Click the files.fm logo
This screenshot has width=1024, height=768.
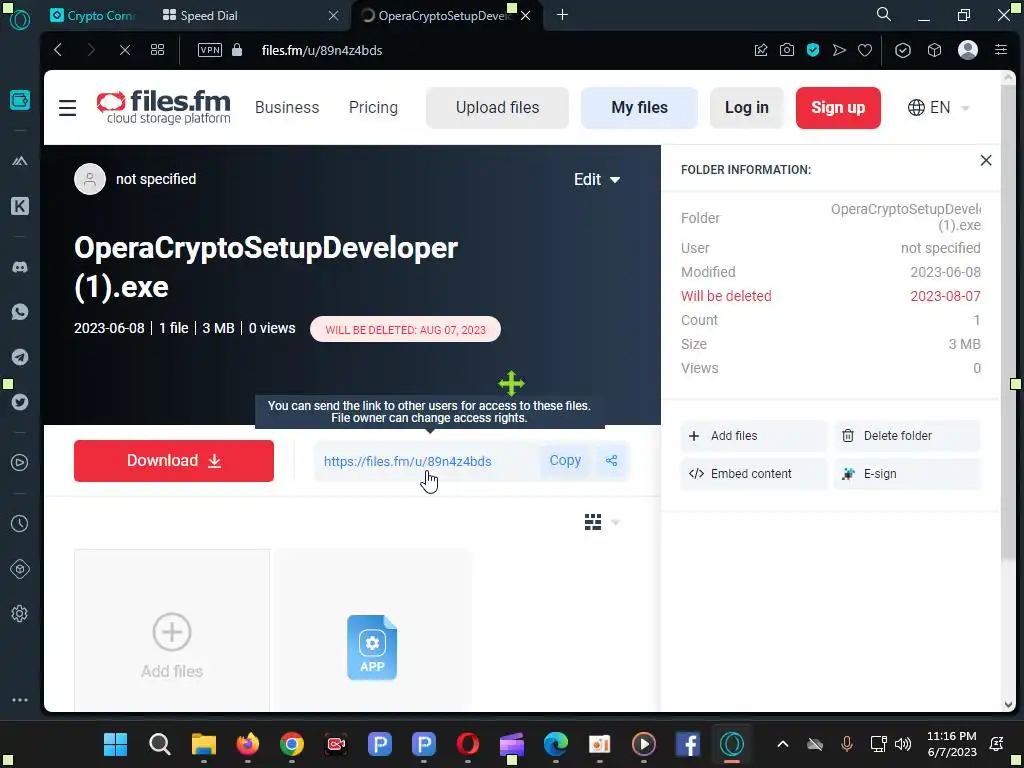(163, 107)
